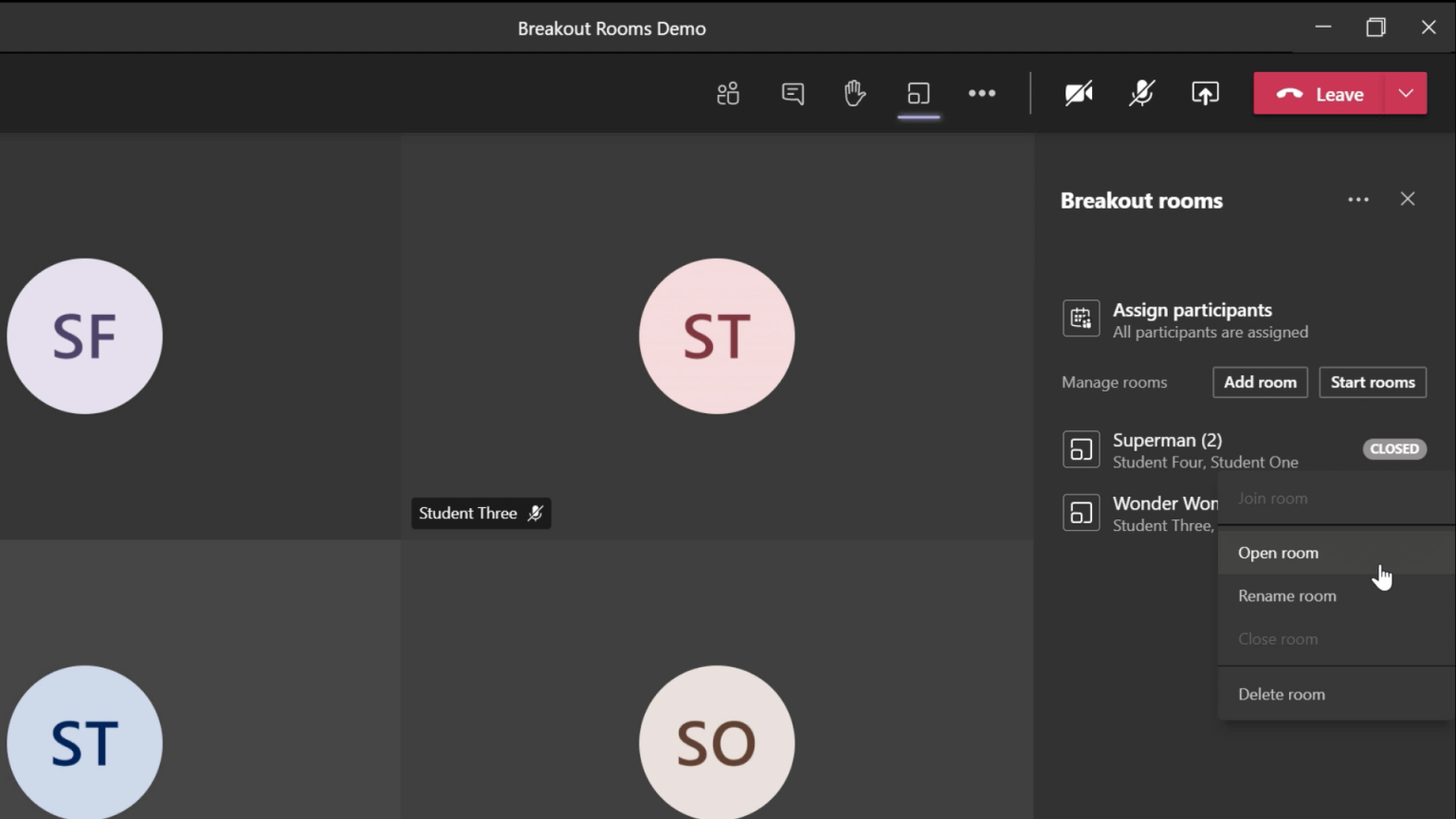Viewport: 1456px width, 819px height.
Task: Close the Breakout rooms panel
Action: 1408,199
